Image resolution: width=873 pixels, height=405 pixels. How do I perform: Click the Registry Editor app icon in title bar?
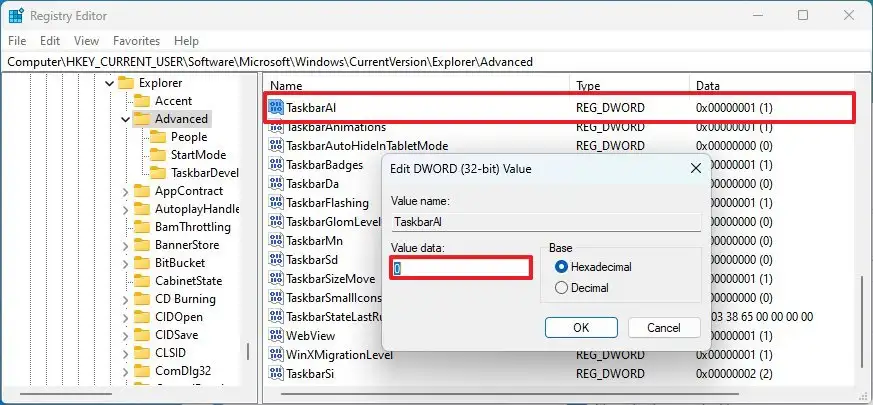pyautogui.click(x=16, y=15)
